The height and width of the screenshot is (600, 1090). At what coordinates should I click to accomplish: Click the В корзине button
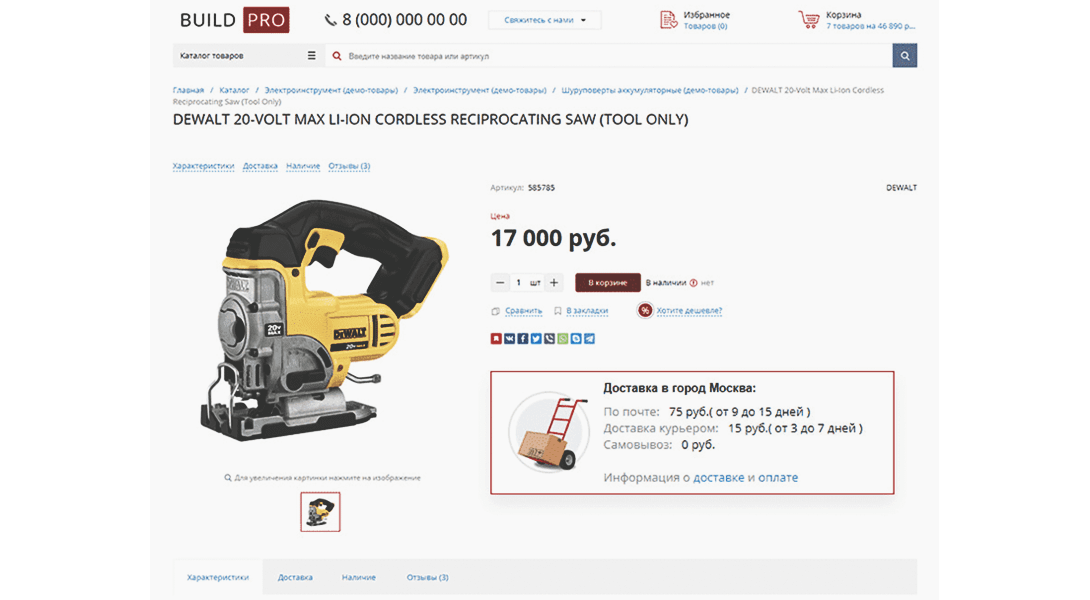pyautogui.click(x=608, y=282)
